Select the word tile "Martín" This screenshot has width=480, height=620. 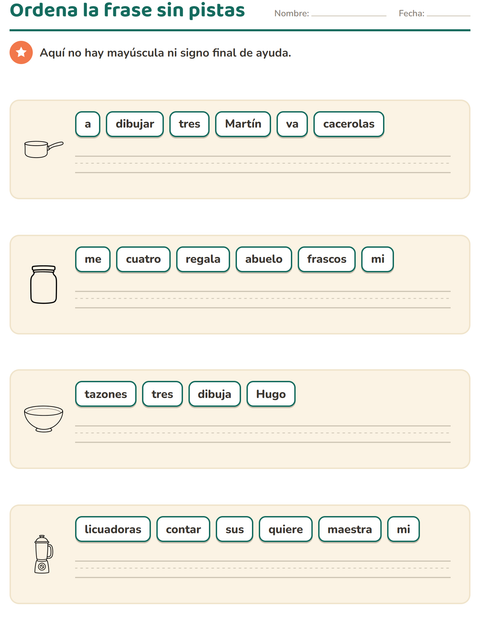coord(243,124)
